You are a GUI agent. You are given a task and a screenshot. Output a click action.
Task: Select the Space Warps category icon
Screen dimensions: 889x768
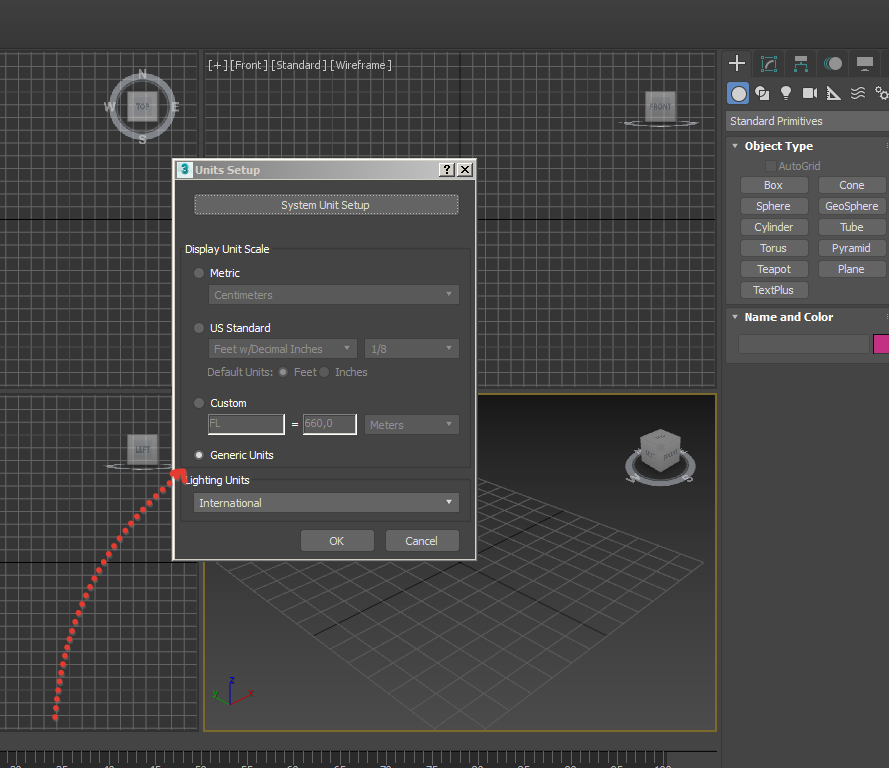[858, 94]
